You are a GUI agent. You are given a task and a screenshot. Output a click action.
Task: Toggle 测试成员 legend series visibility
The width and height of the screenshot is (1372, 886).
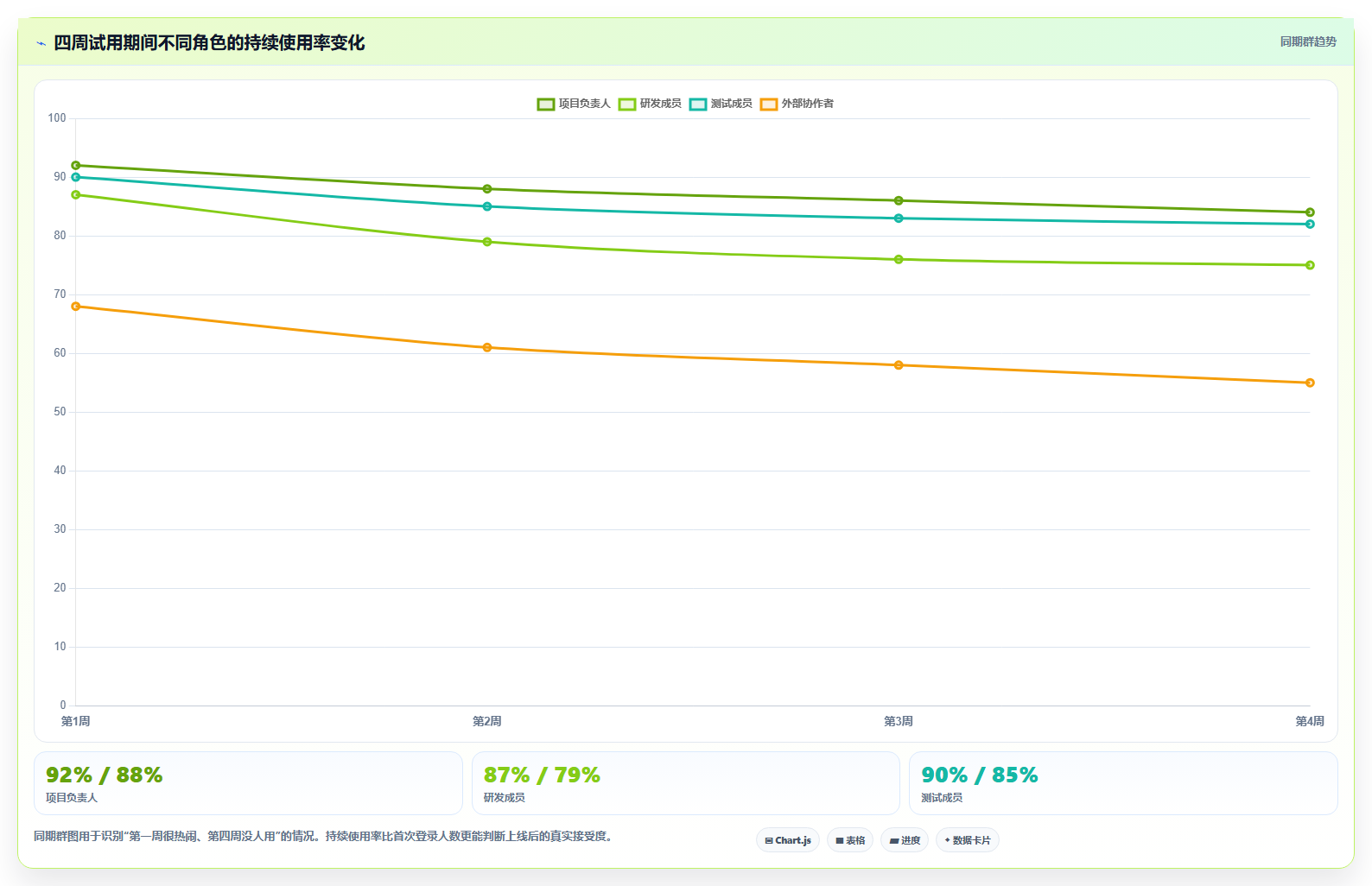point(721,104)
